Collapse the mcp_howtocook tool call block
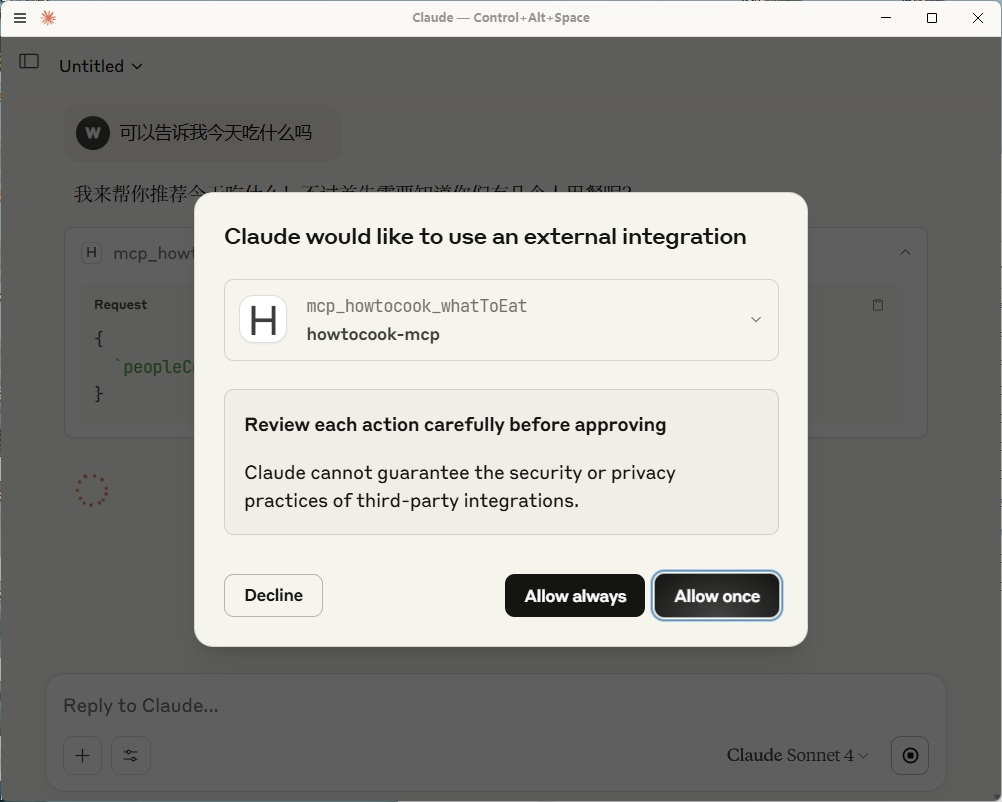This screenshot has height=802, width=1002. point(905,253)
